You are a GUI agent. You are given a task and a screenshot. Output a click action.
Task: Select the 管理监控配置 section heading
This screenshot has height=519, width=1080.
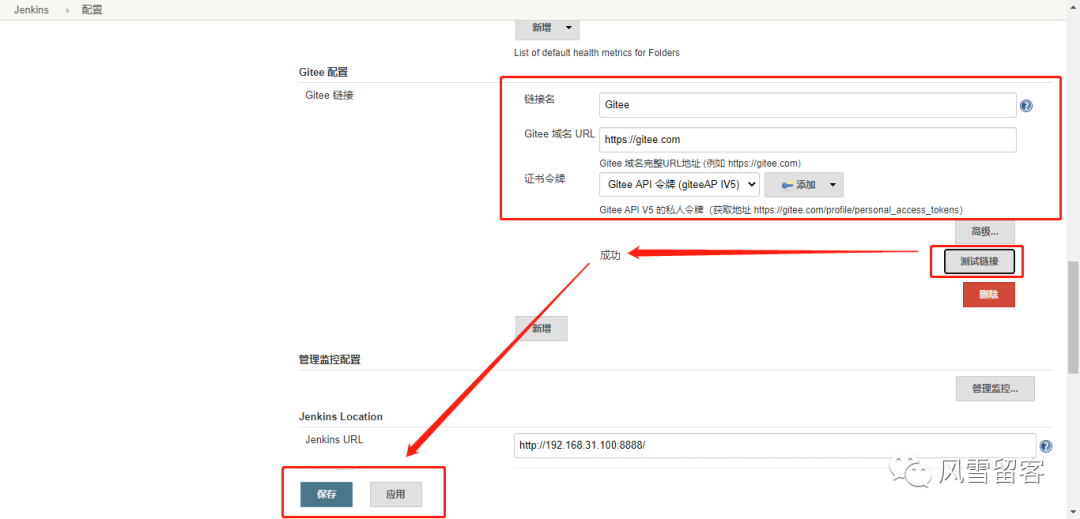point(329,359)
